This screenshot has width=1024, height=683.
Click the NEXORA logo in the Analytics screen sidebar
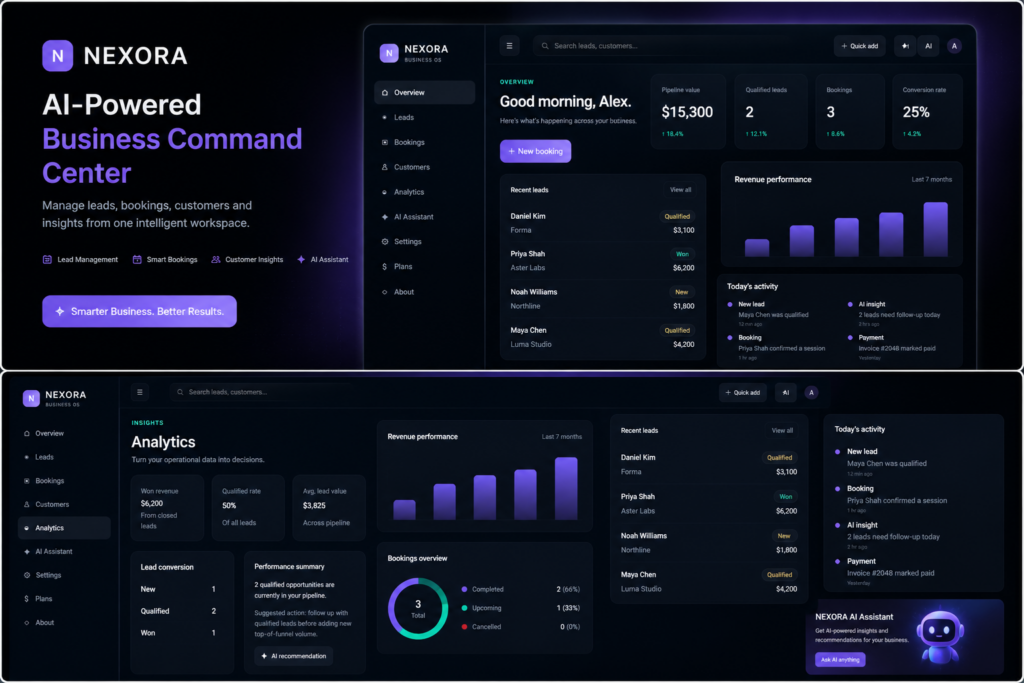[x=31, y=398]
